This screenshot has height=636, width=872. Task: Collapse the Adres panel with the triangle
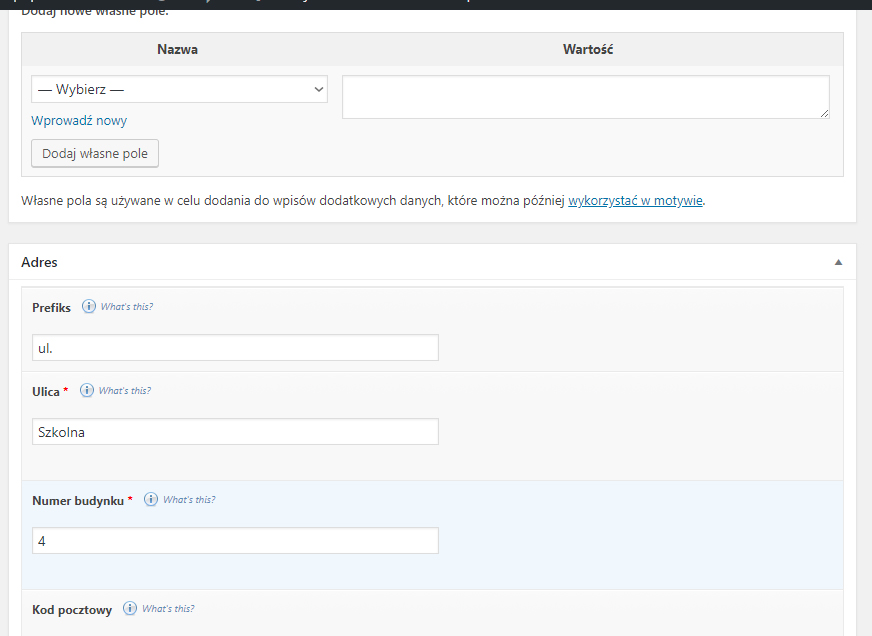(x=838, y=262)
